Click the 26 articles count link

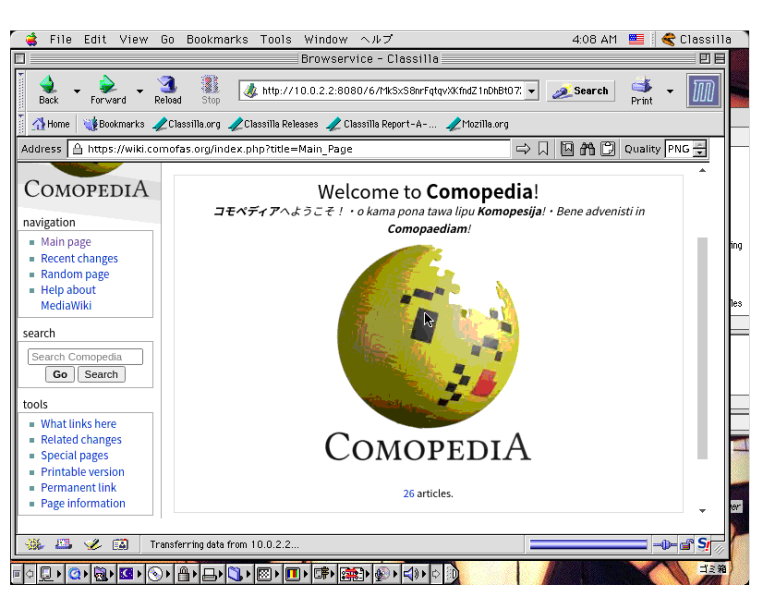pyautogui.click(x=409, y=493)
